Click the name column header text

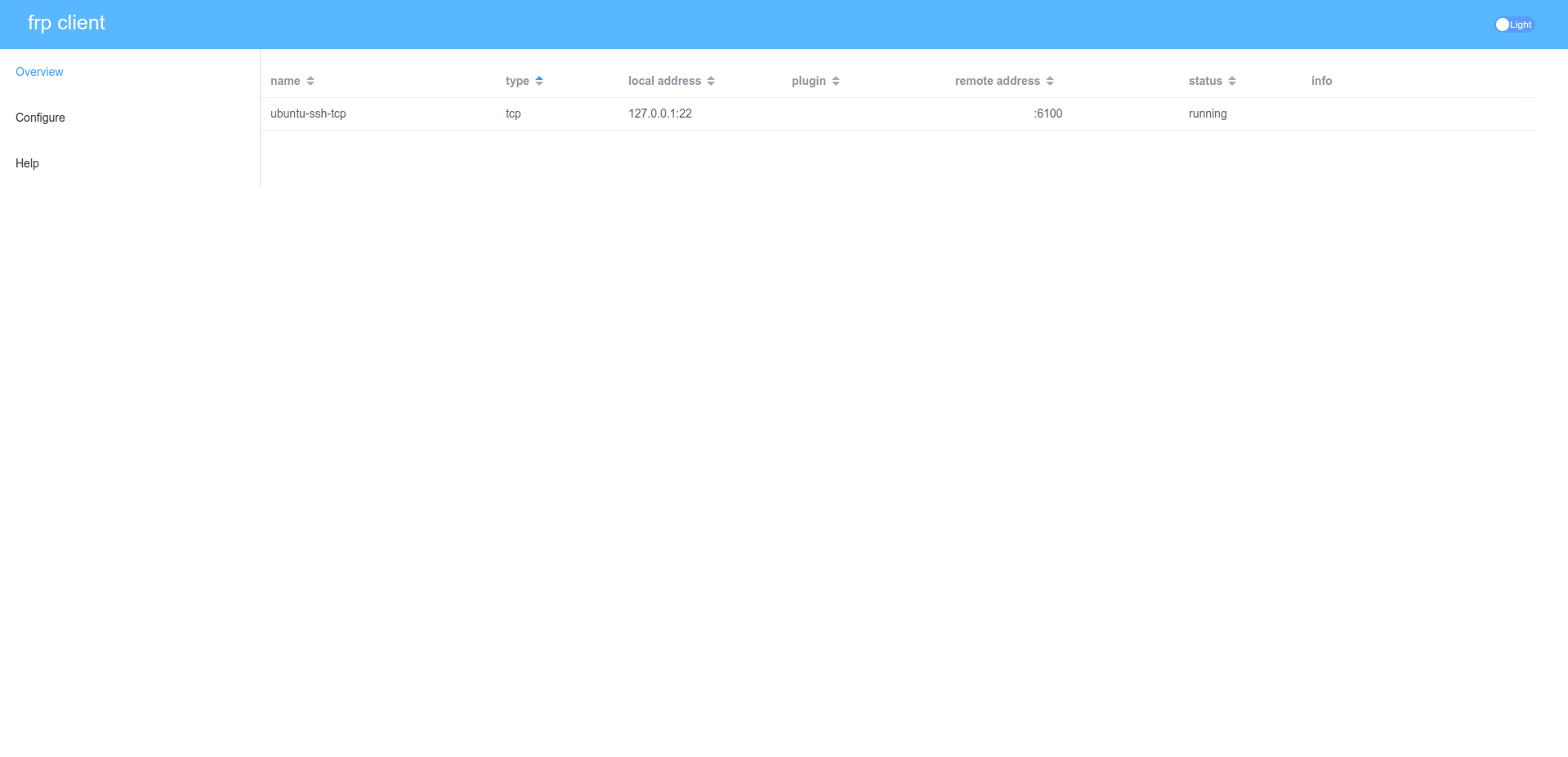point(285,81)
